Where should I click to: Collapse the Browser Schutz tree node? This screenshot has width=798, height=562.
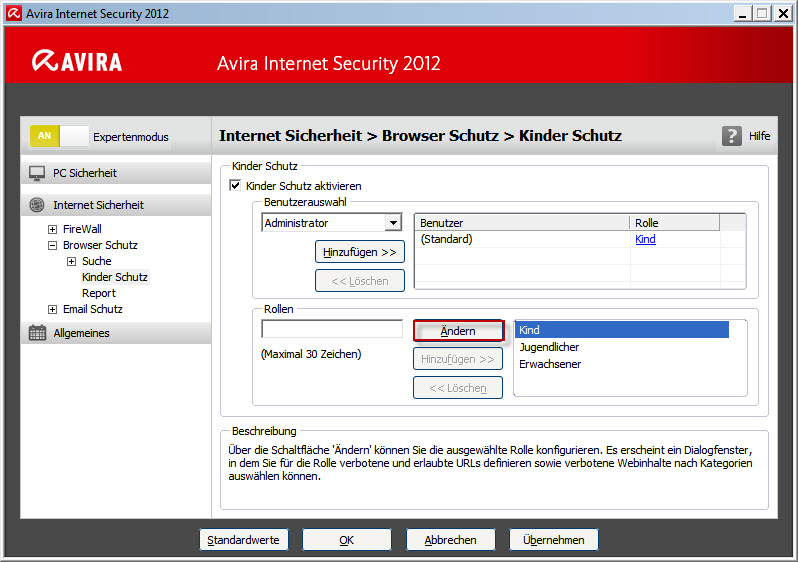[52, 245]
